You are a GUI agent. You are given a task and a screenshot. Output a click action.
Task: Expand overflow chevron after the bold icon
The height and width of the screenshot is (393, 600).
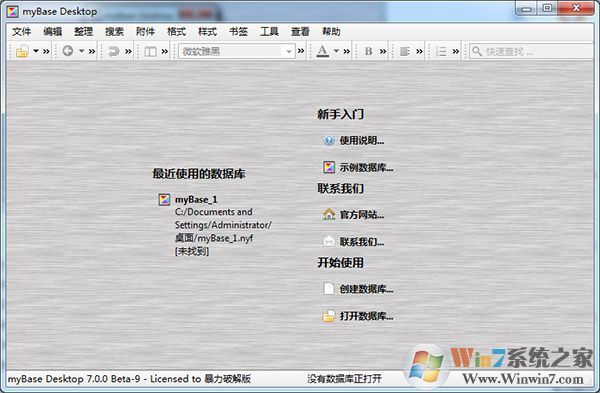point(383,51)
